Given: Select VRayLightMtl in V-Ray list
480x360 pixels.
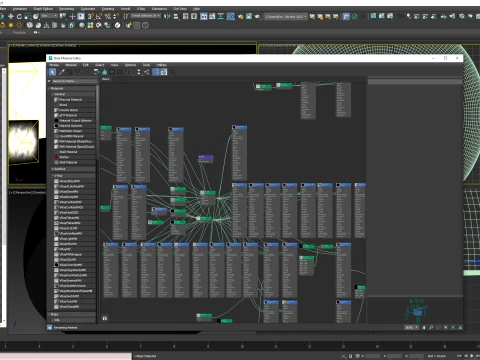Looking at the screenshot, I should click(x=75, y=239).
